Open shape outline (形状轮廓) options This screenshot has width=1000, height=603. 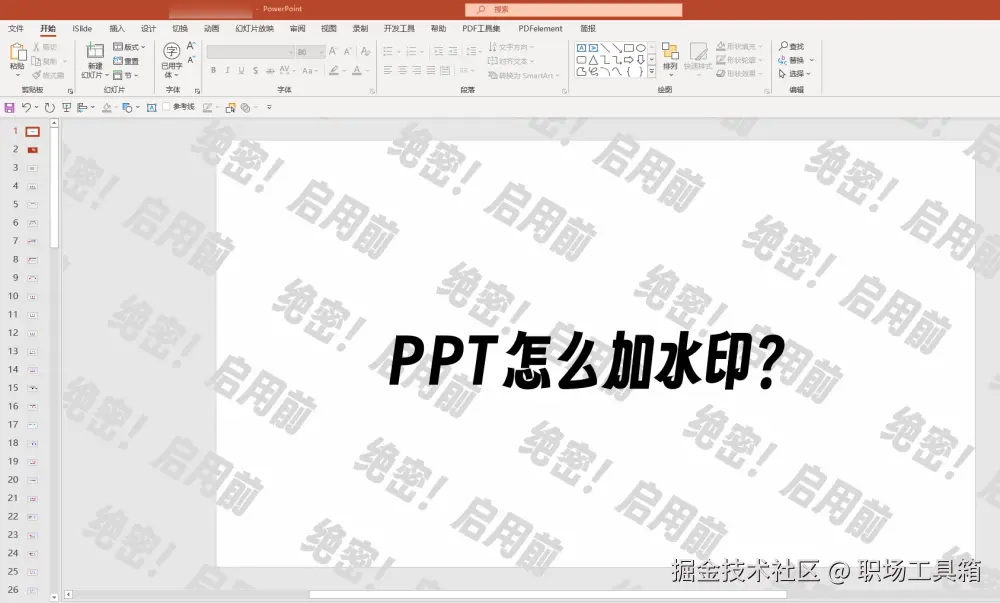tap(739, 60)
